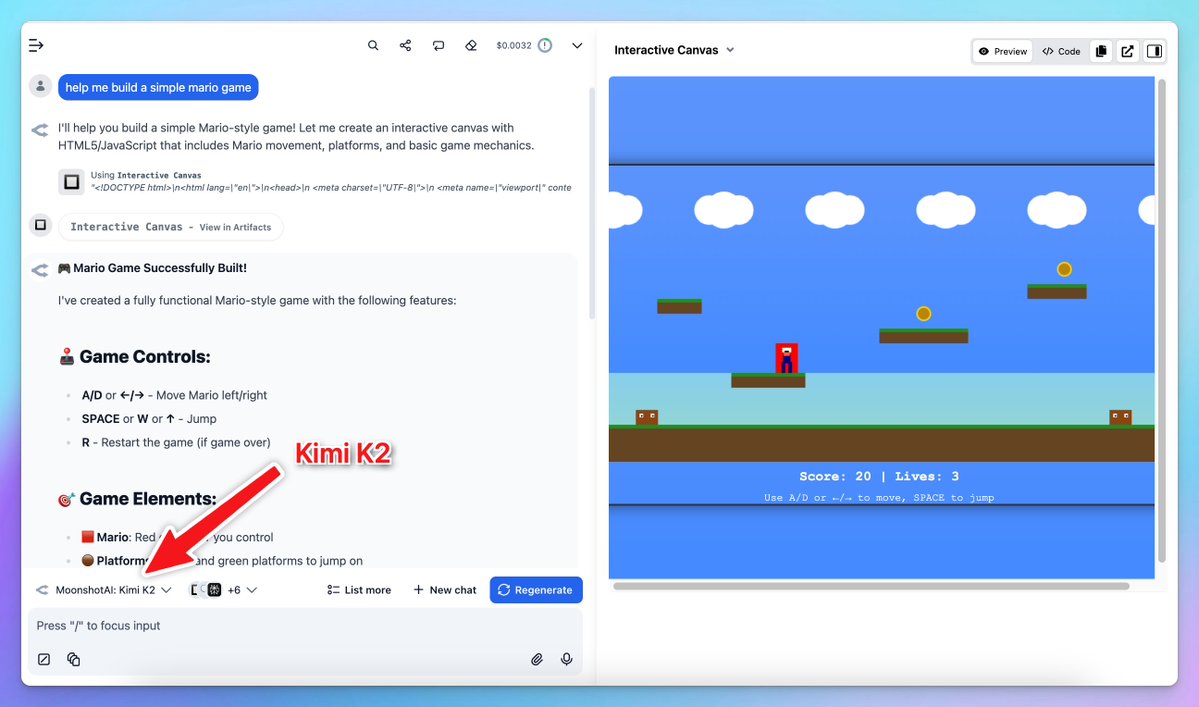Attach a file with paperclip icon
1199x707 pixels.
pos(537,660)
